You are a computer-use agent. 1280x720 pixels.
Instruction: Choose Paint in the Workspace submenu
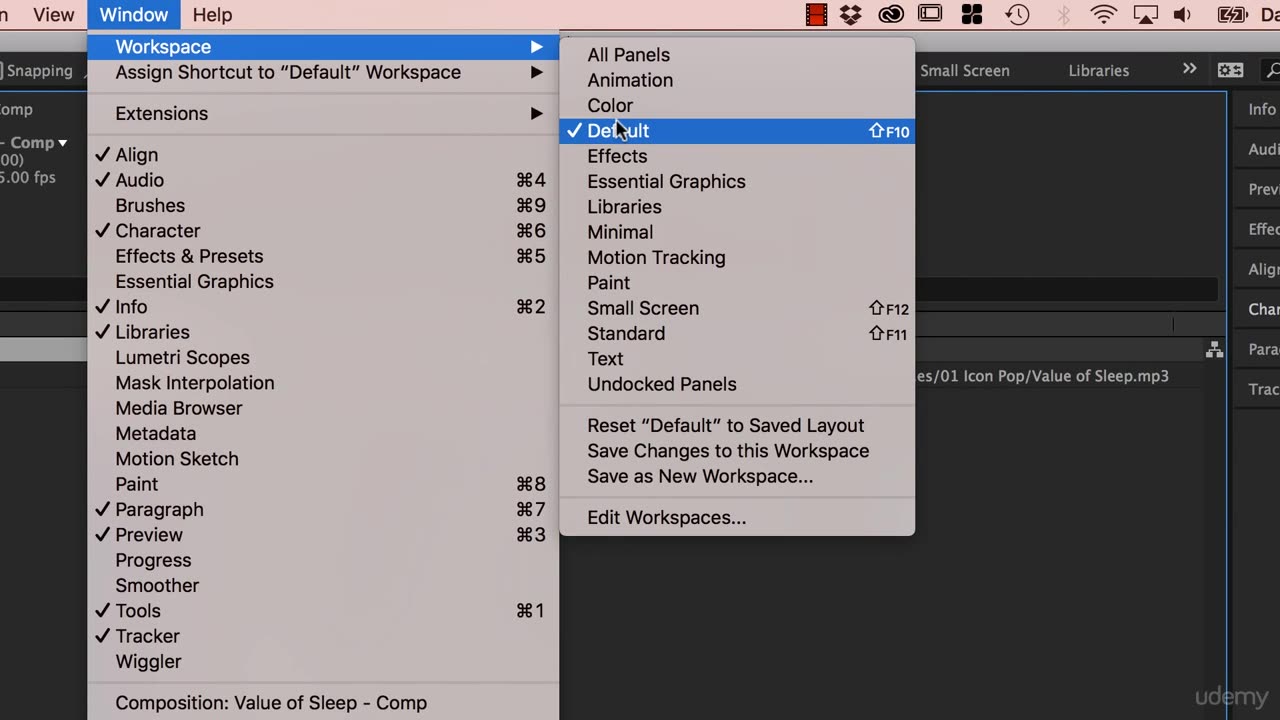pyautogui.click(x=737, y=283)
